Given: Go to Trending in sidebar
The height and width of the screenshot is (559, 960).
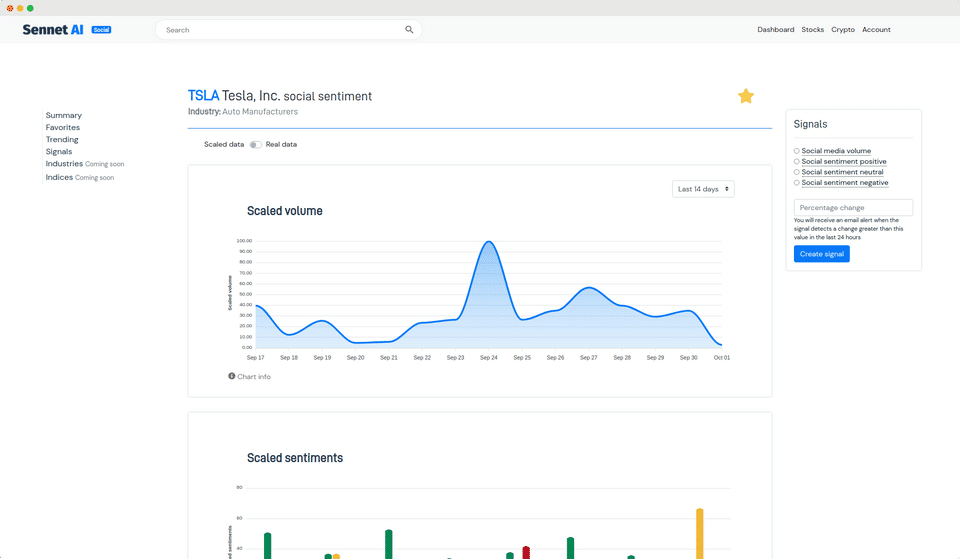Looking at the screenshot, I should click(62, 140).
